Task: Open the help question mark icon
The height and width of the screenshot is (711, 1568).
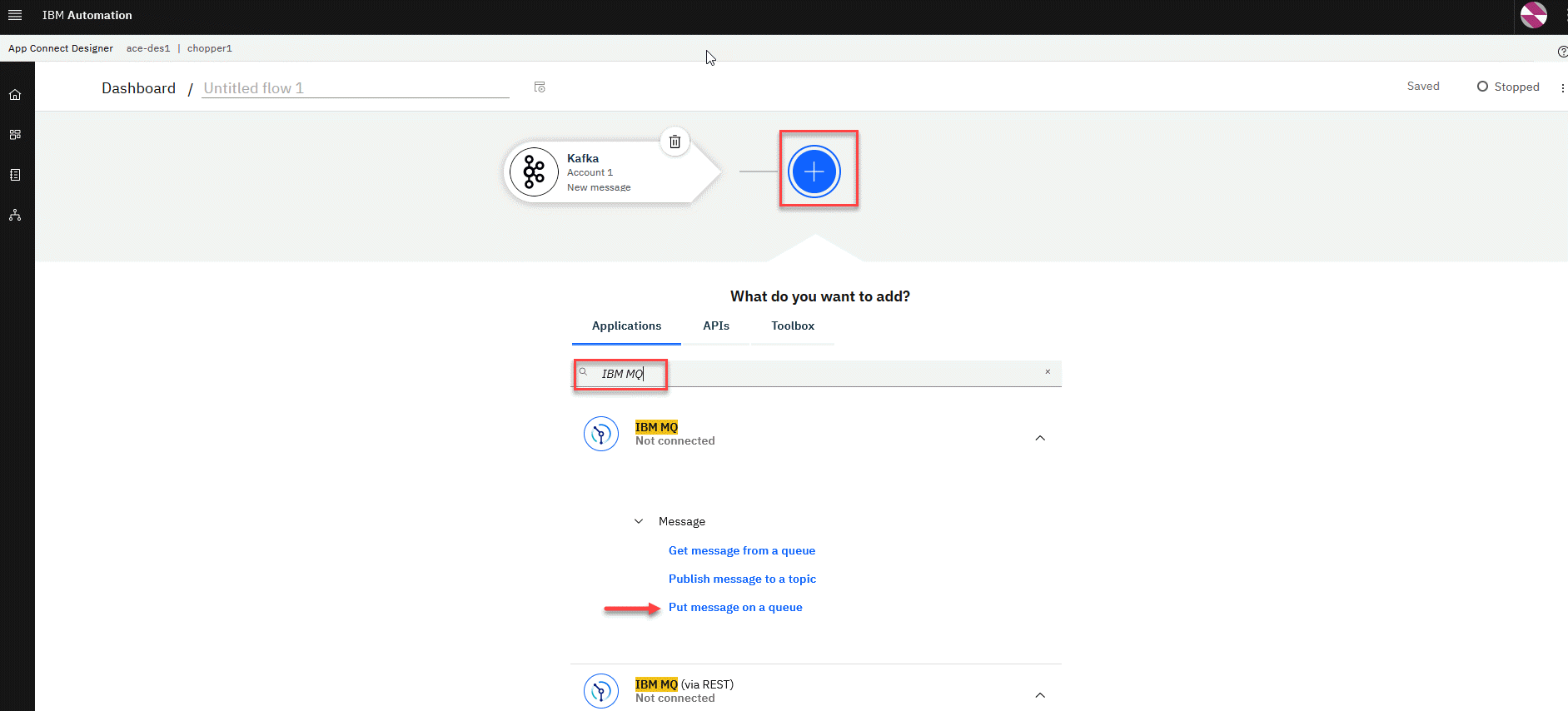Action: click(1562, 52)
